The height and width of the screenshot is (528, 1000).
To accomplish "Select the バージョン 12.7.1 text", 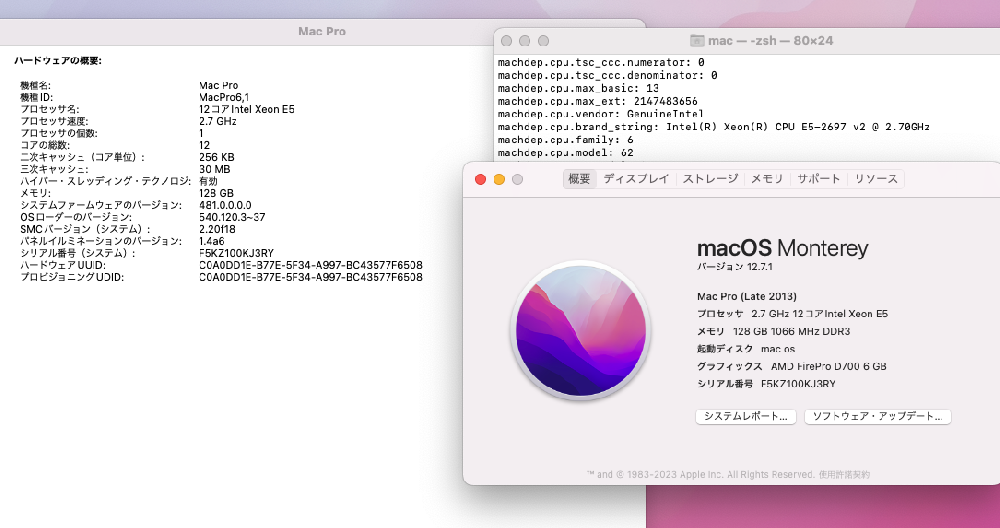I will point(735,267).
